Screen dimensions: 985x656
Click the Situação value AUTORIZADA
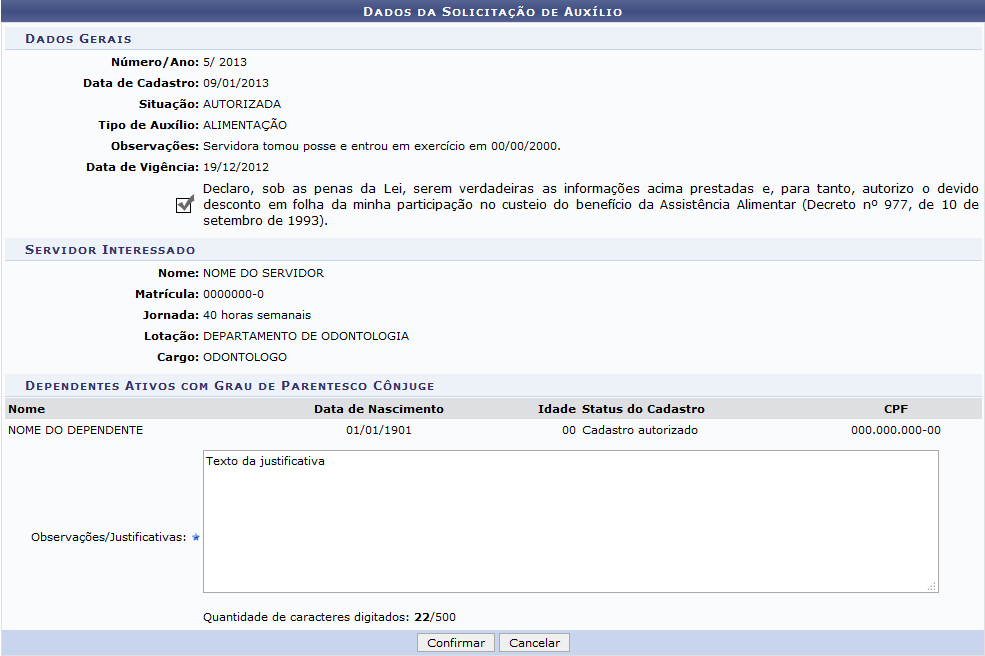(x=241, y=104)
